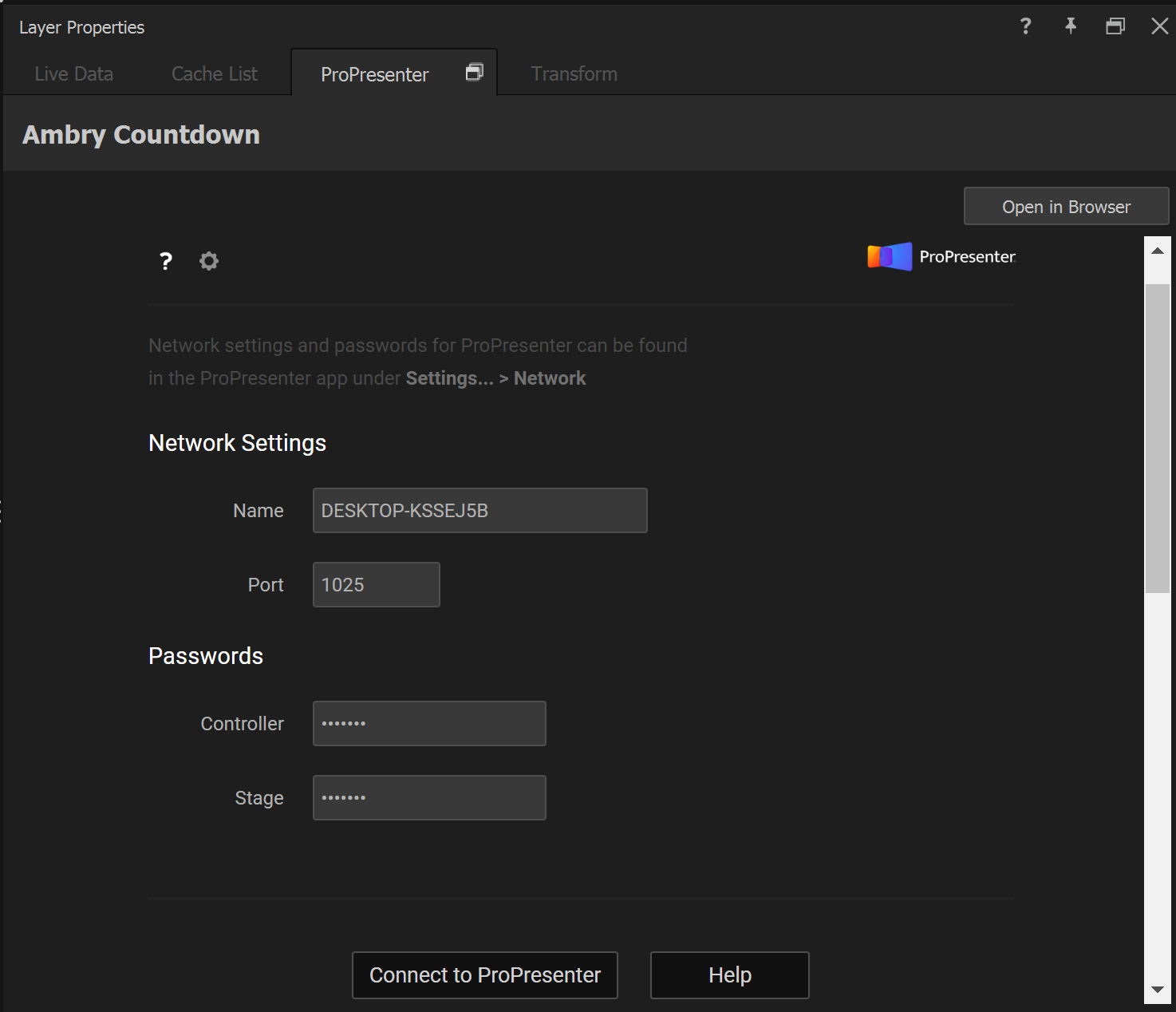Click the Controller password field

pyautogui.click(x=428, y=723)
